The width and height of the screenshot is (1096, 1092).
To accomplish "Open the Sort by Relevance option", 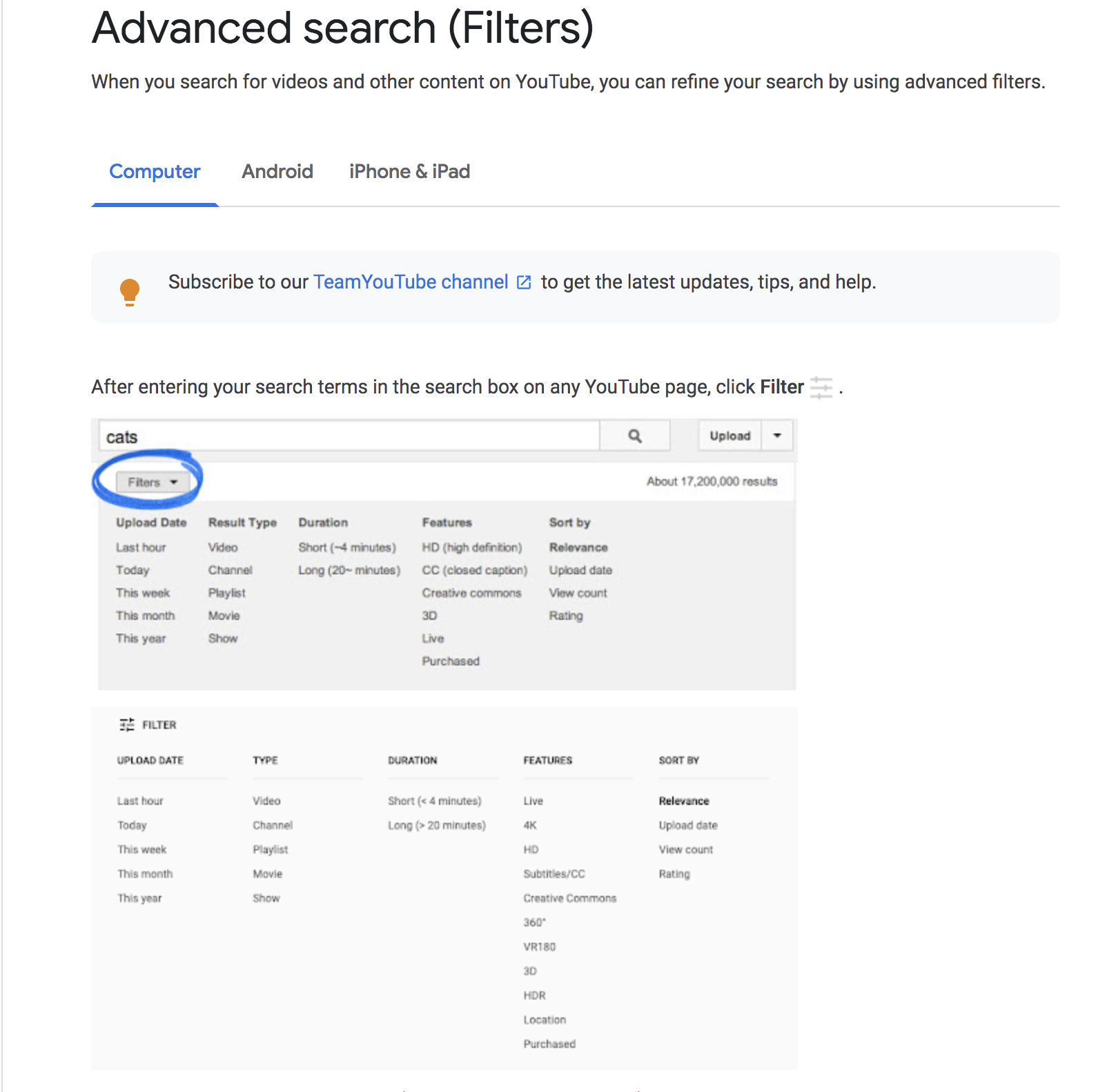I will pos(578,547).
